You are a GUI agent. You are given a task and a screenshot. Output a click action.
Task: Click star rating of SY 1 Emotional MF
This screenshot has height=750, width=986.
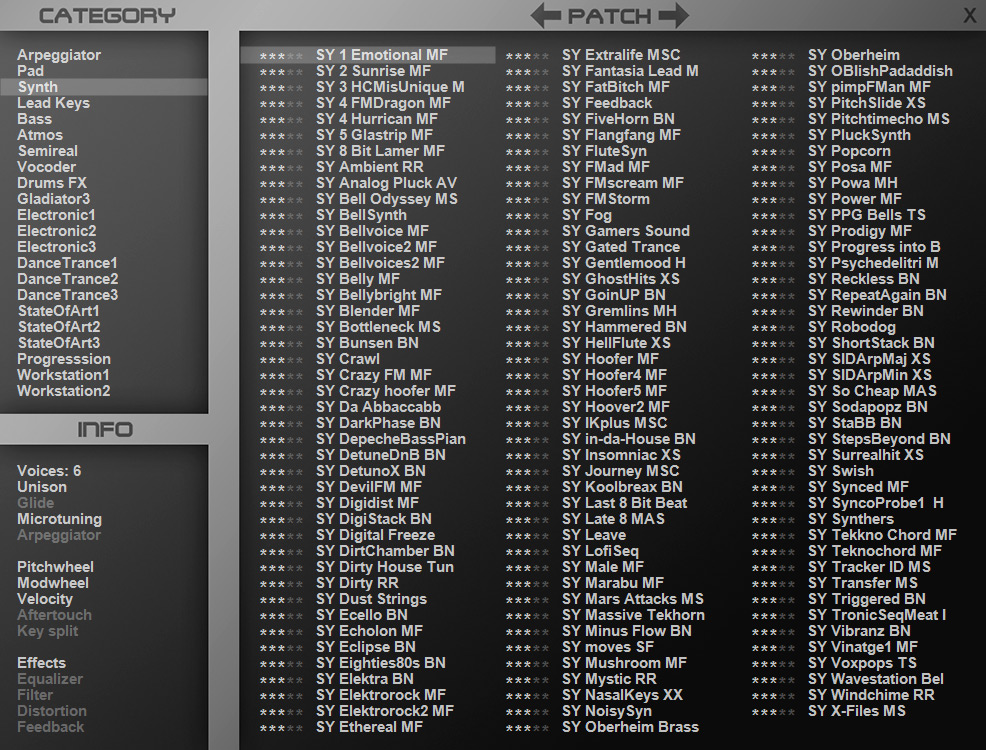(281, 56)
